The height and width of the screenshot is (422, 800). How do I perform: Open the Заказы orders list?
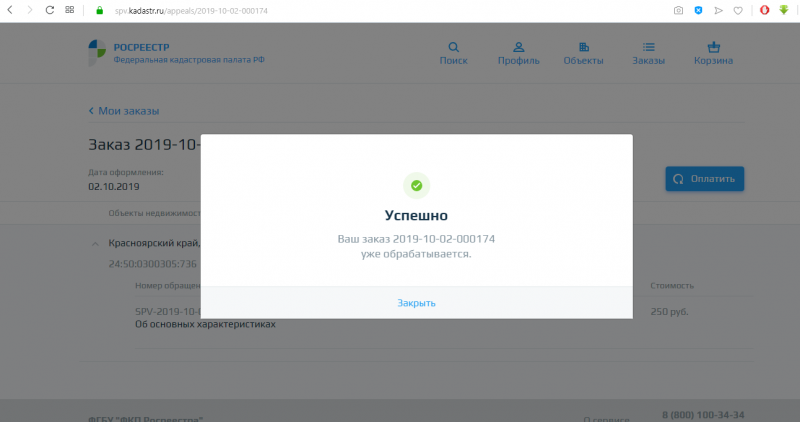[648, 53]
